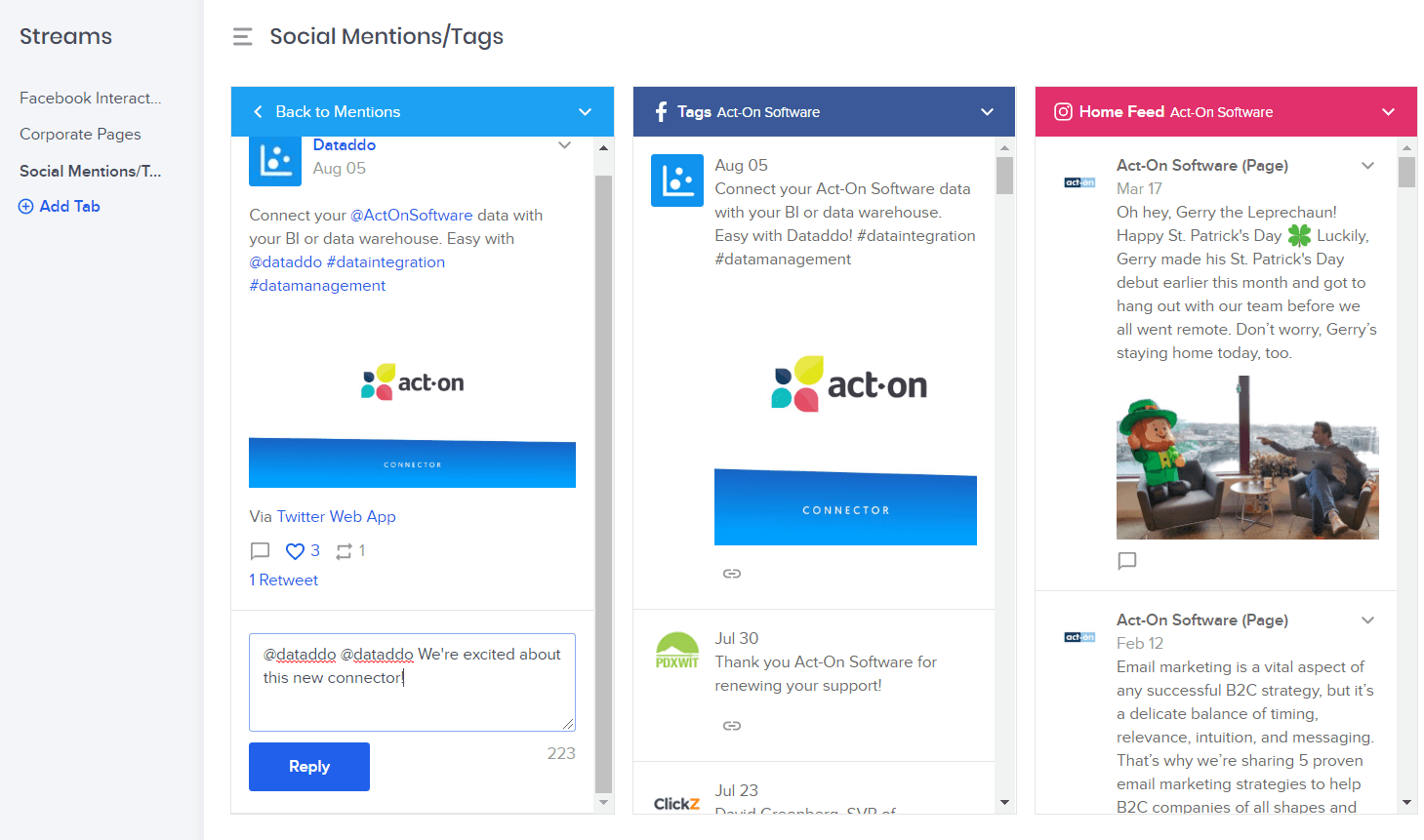Click the link icon under the Aug 05 Facebook post
This screenshot has width=1424, height=840.
[732, 574]
